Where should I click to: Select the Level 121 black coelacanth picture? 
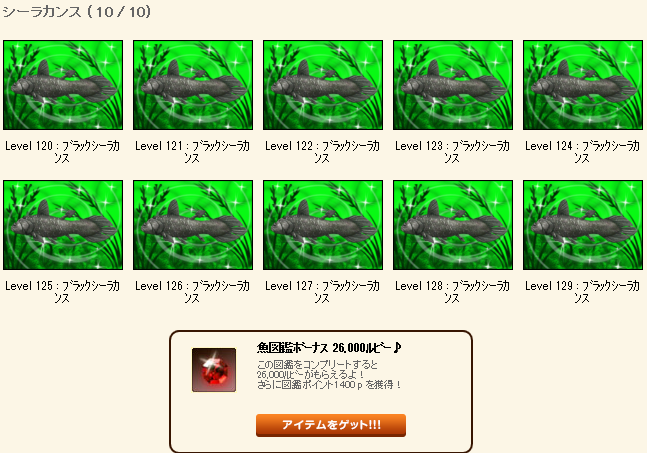193,85
